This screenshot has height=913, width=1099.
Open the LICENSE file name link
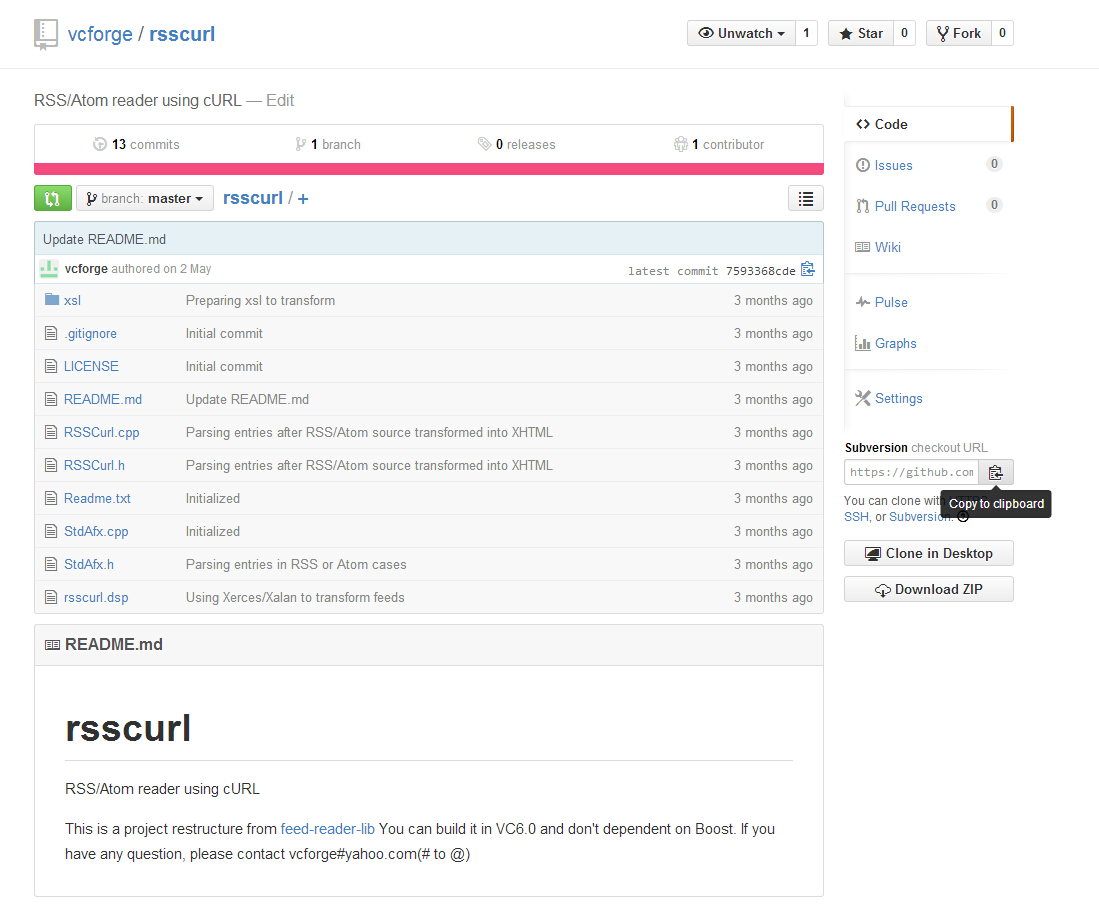(91, 366)
